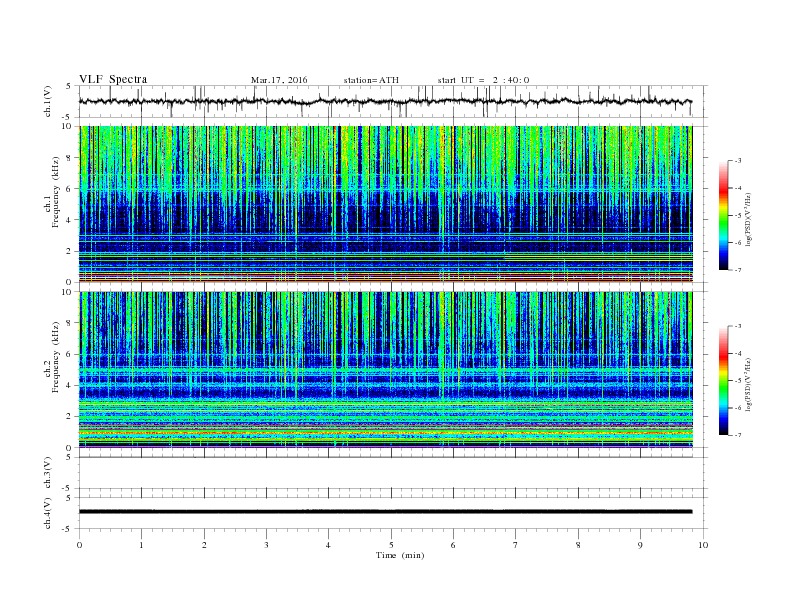Click the "-5" label on ch.1 color bar
792x612 pixels.
pyautogui.click(x=737, y=215)
